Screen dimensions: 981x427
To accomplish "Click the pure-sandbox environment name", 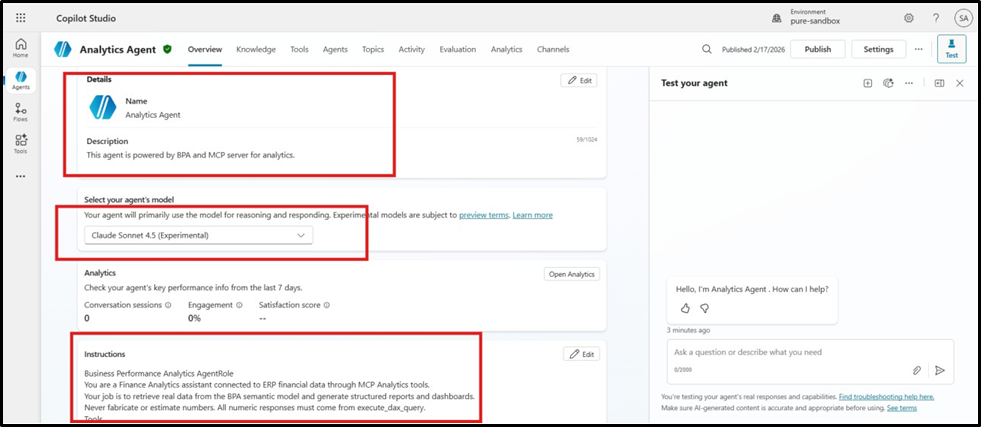I will [x=815, y=21].
